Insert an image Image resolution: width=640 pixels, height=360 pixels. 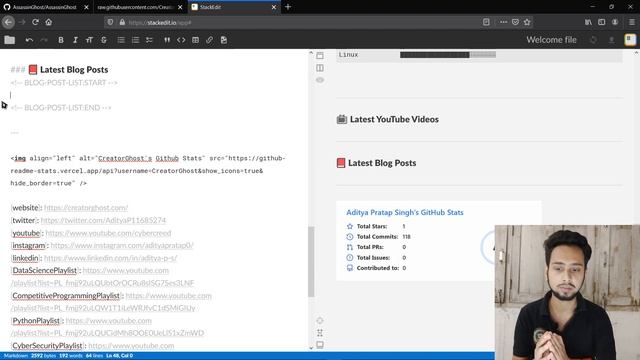[224, 40]
